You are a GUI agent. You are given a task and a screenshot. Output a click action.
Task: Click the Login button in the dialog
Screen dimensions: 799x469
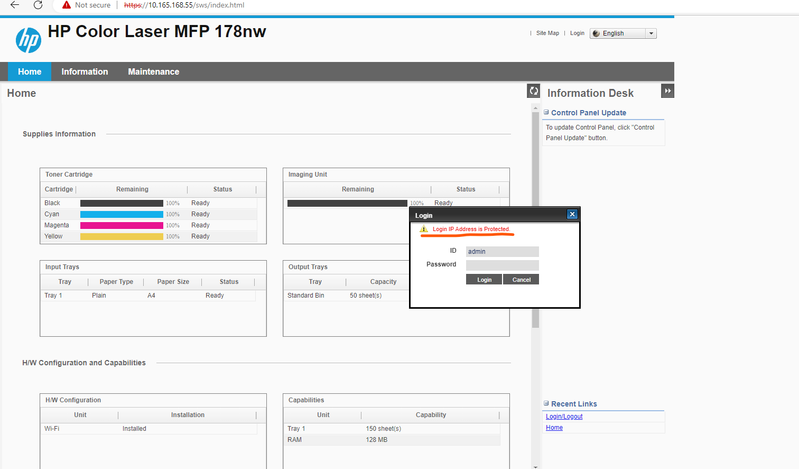(x=484, y=279)
